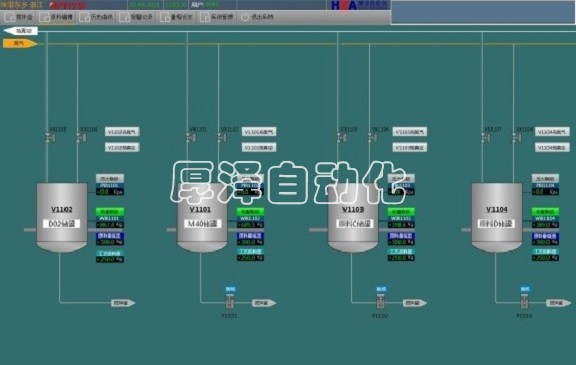Open the third toolbar tab (历史曲线)
Viewport: 576px width, 365px height.
97,17
